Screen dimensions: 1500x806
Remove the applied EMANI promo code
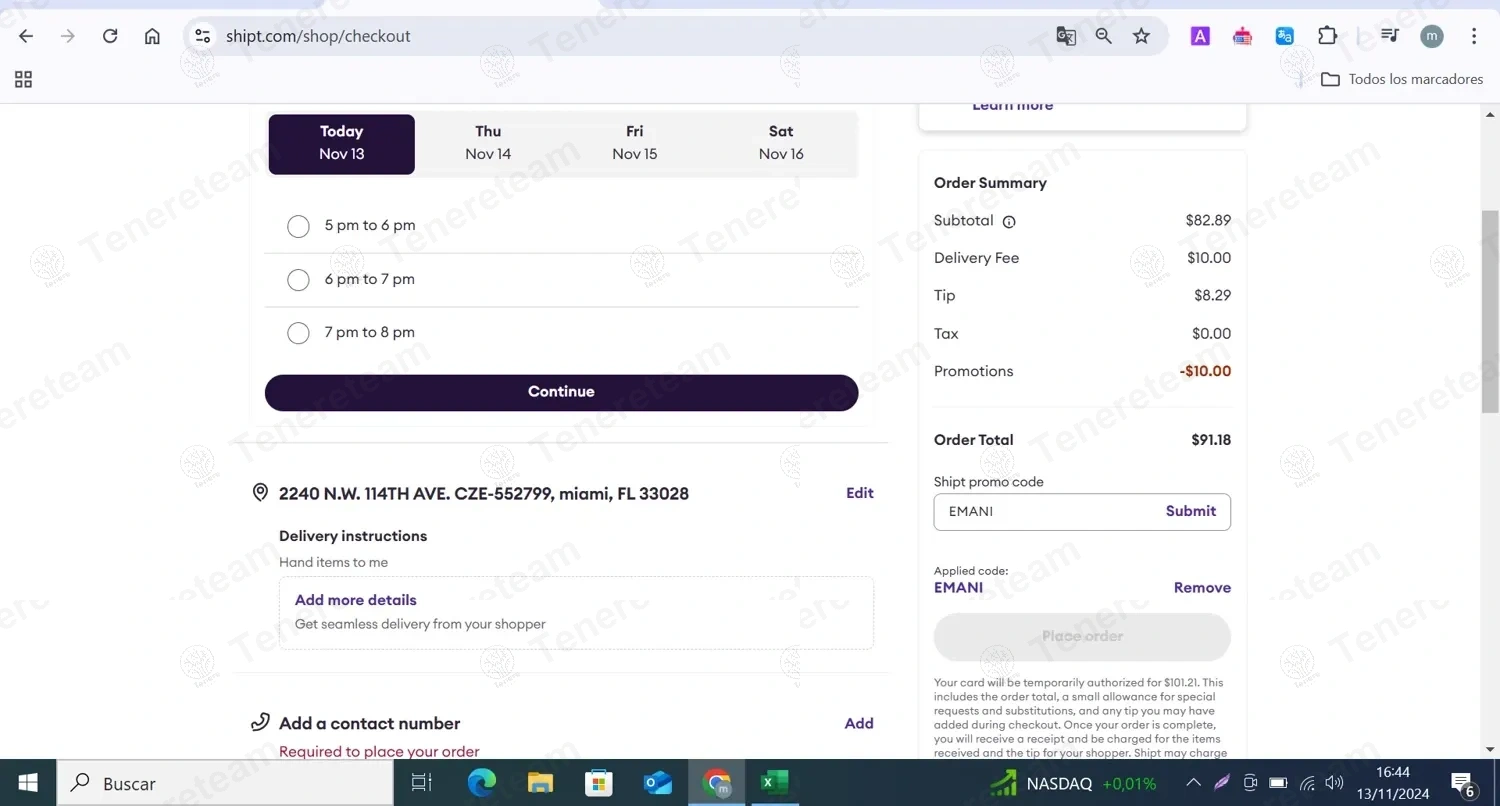1201,588
